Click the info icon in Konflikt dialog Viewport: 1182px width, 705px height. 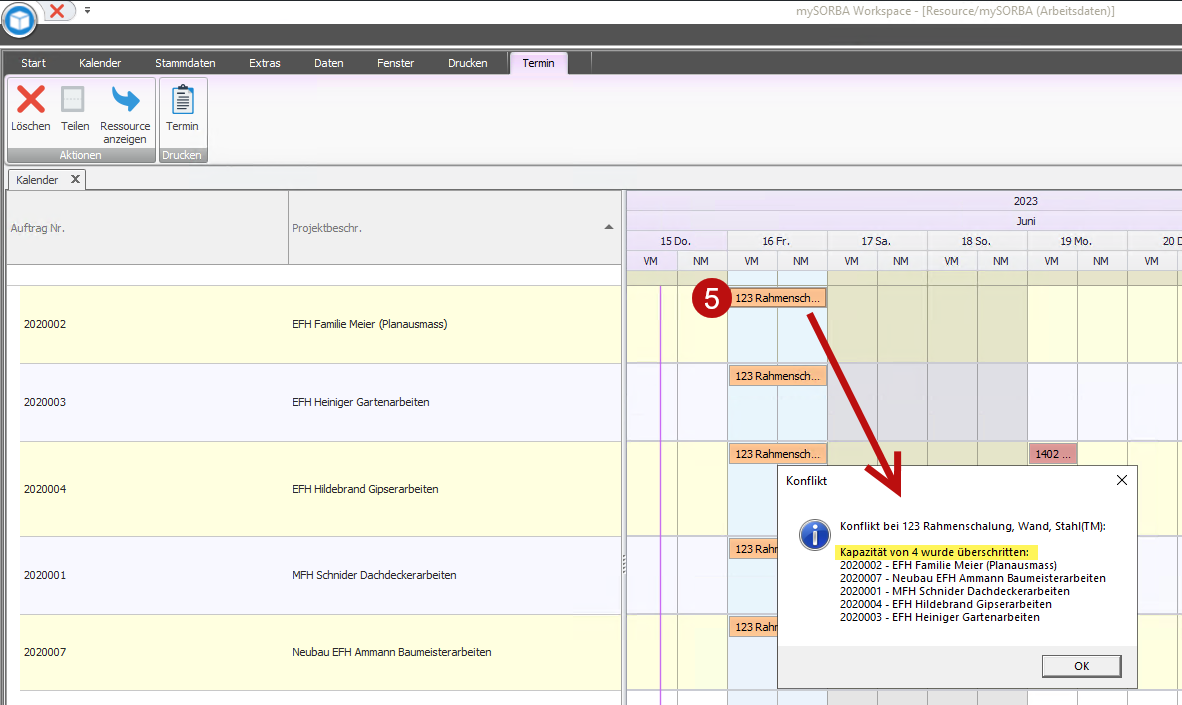click(x=814, y=535)
